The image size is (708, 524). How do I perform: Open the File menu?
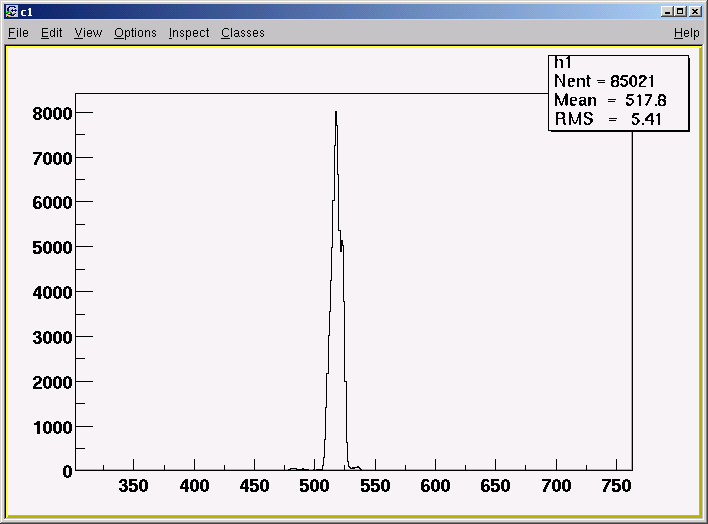19,33
